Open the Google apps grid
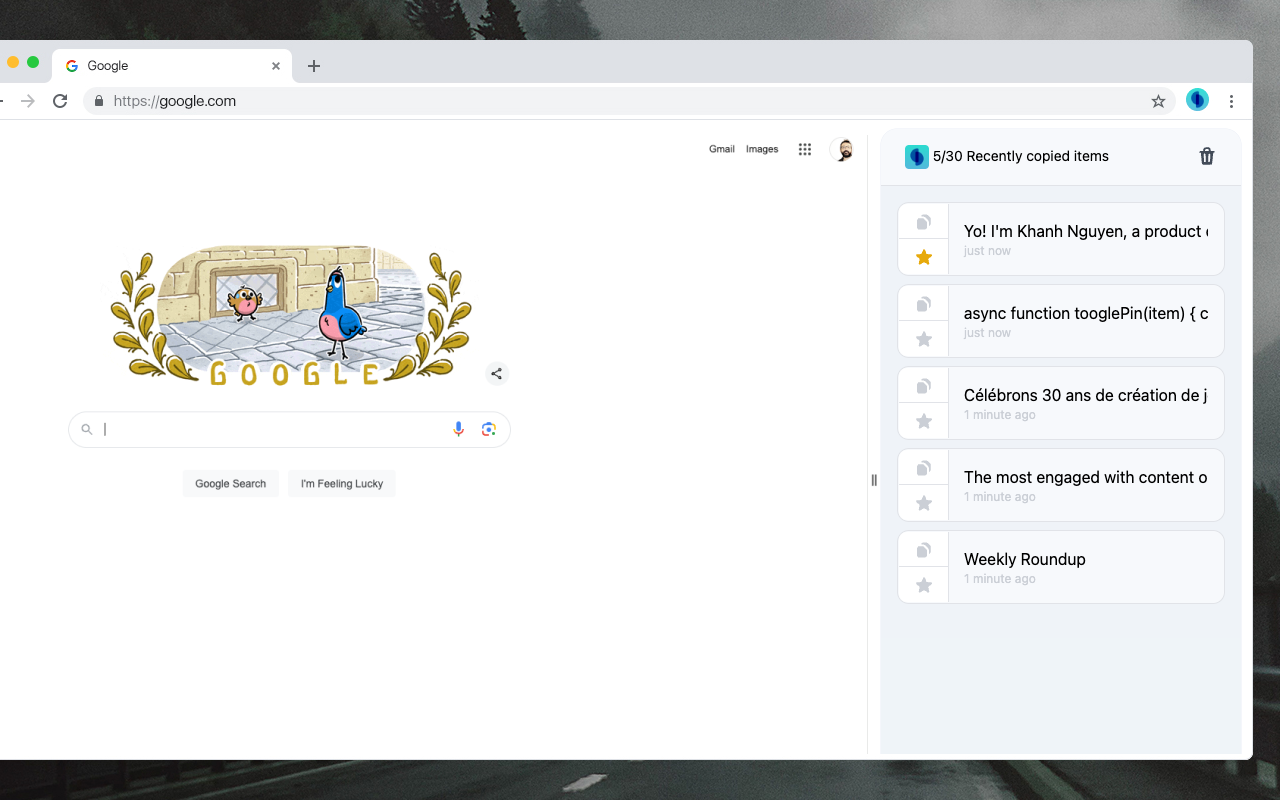This screenshot has height=800, width=1280. pos(805,148)
